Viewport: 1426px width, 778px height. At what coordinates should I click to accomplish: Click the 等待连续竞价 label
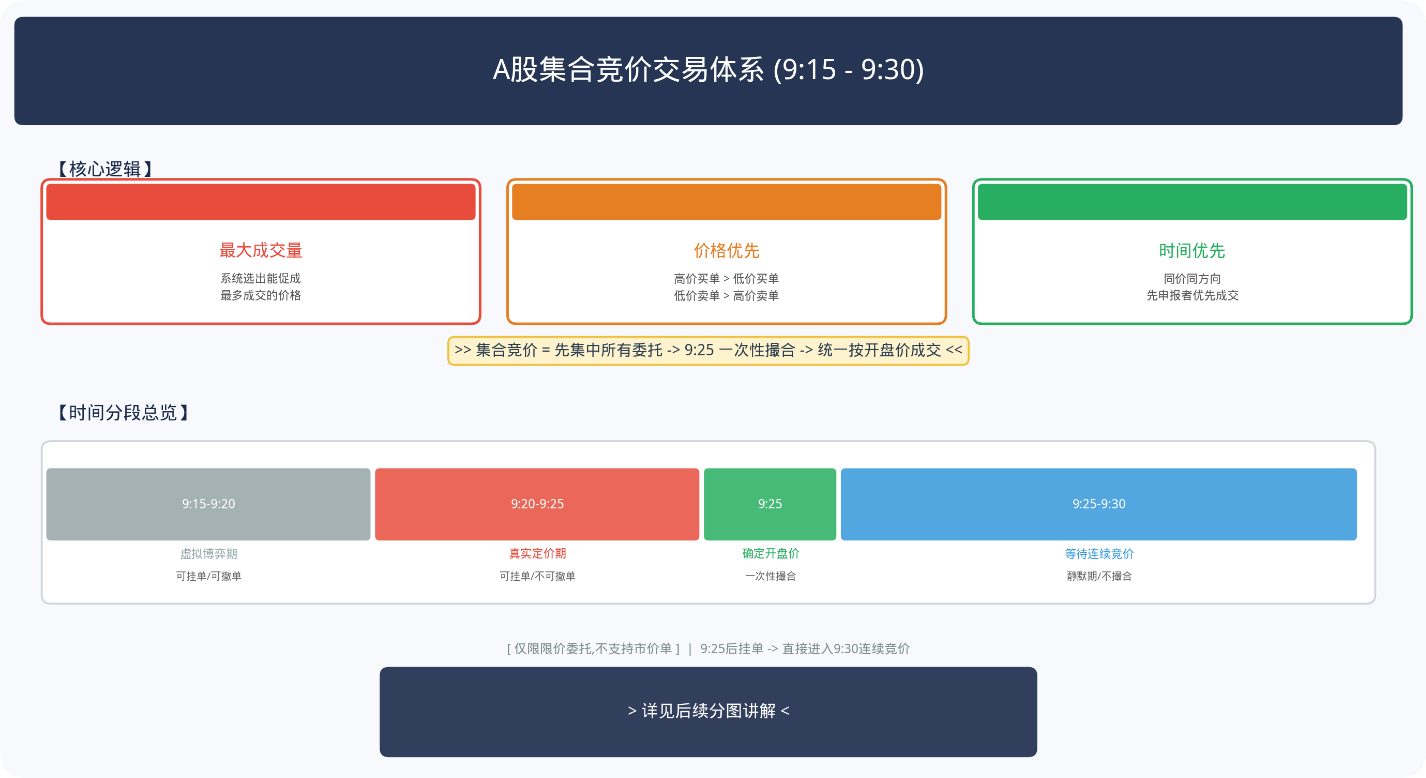pos(1100,554)
